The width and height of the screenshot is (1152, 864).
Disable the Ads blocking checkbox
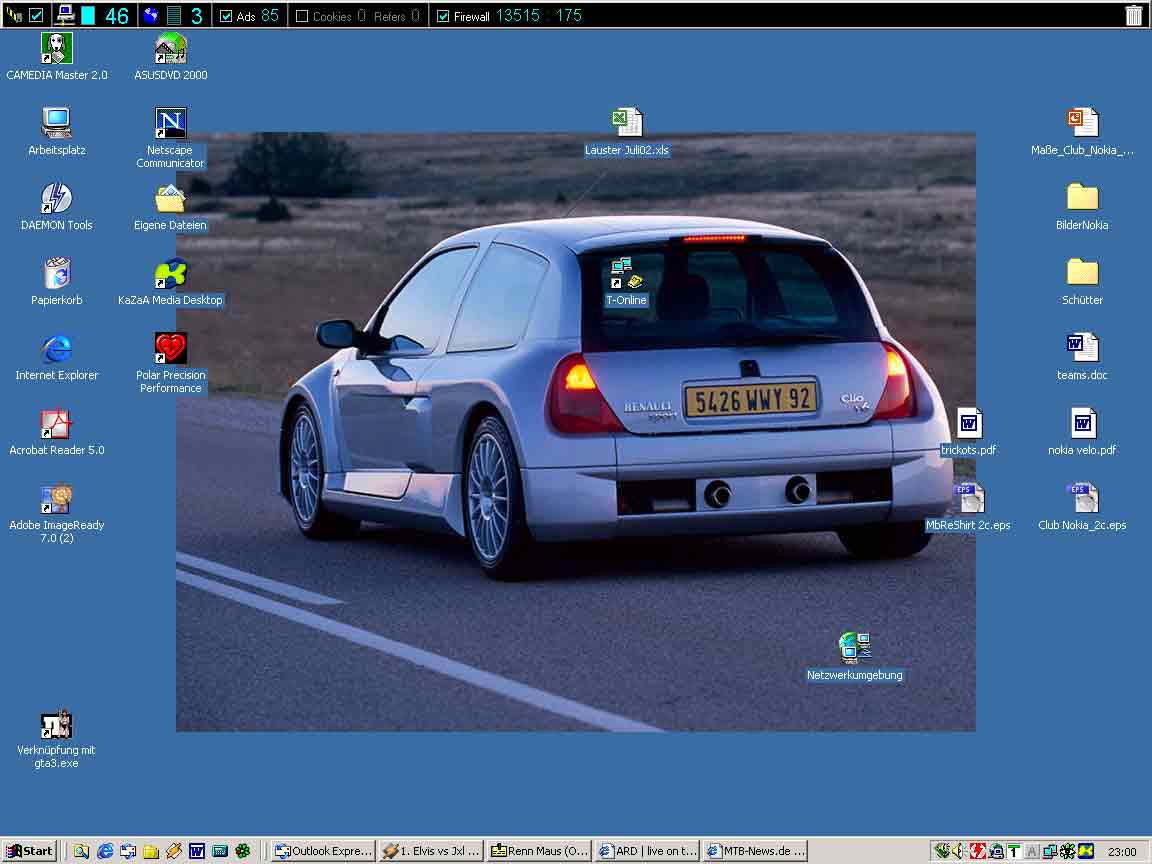[x=226, y=16]
